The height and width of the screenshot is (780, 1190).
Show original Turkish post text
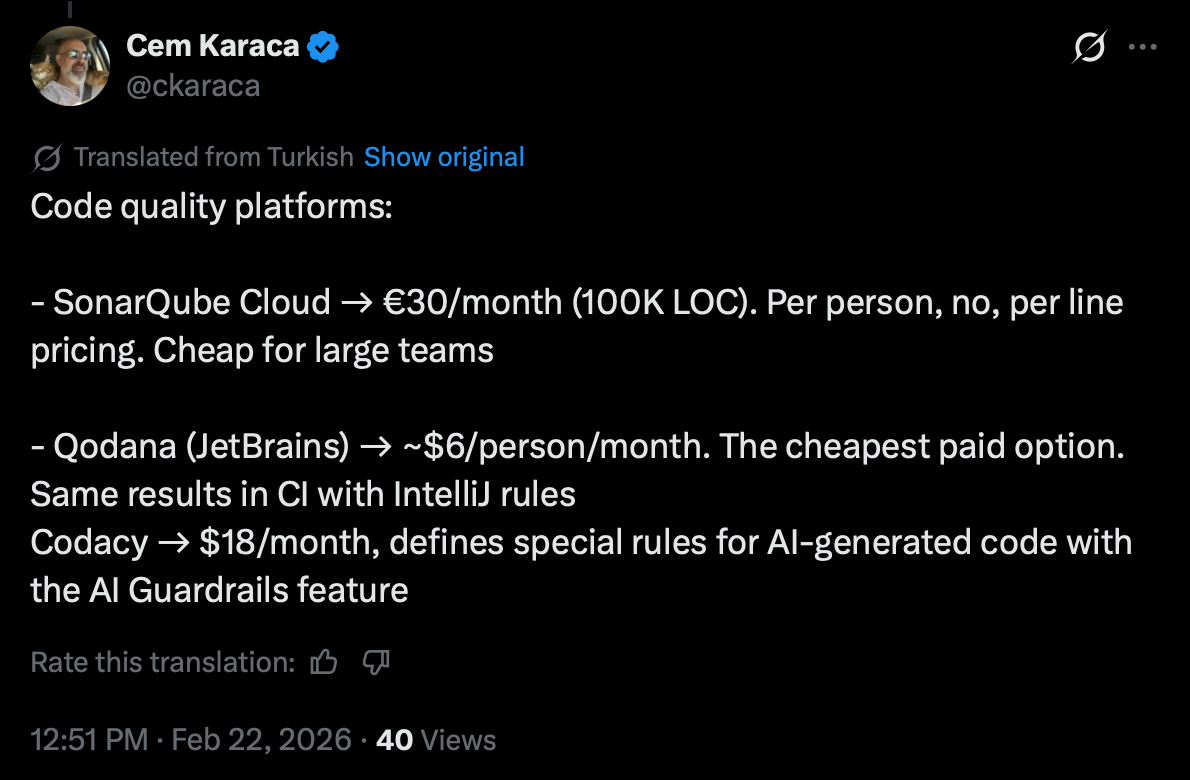pyautogui.click(x=444, y=158)
